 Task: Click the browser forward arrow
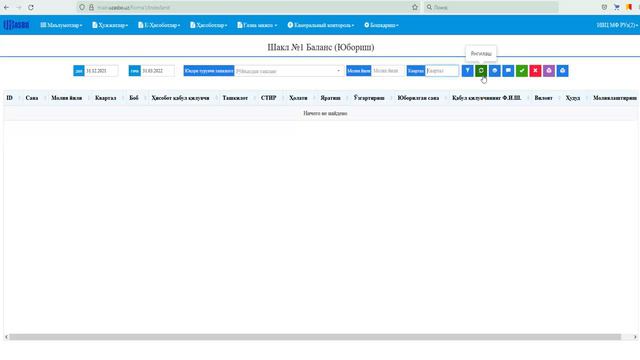(x=18, y=7)
